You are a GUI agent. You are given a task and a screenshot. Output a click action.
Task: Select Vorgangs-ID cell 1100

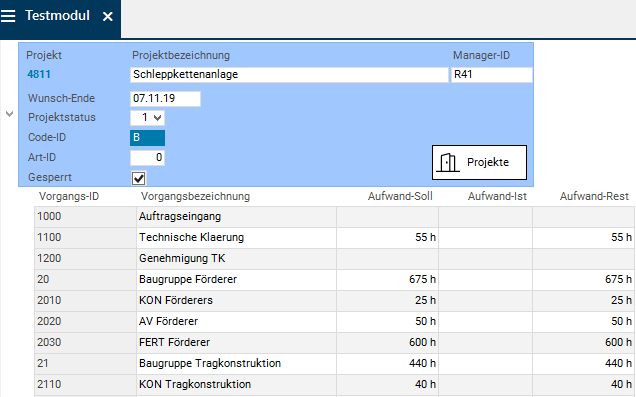click(85, 238)
